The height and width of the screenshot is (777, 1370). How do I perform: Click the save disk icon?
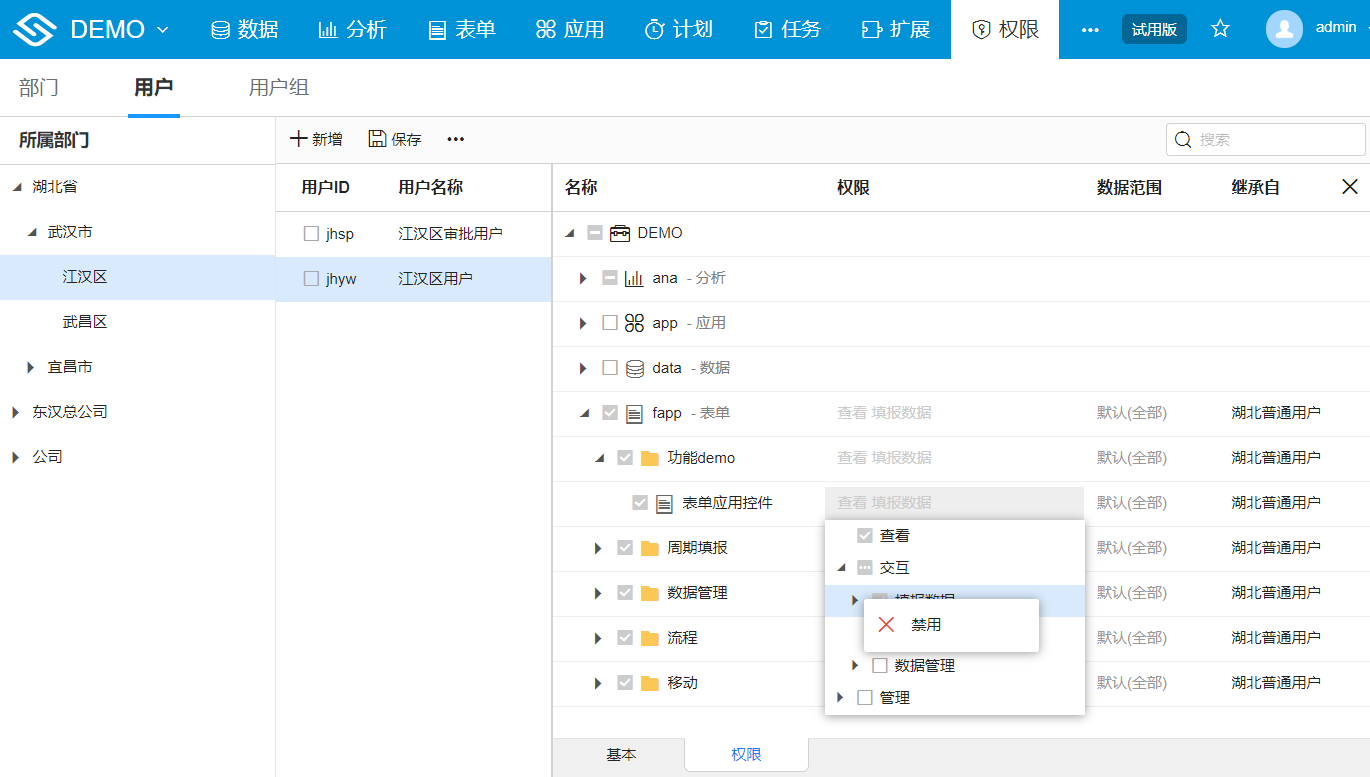[377, 139]
